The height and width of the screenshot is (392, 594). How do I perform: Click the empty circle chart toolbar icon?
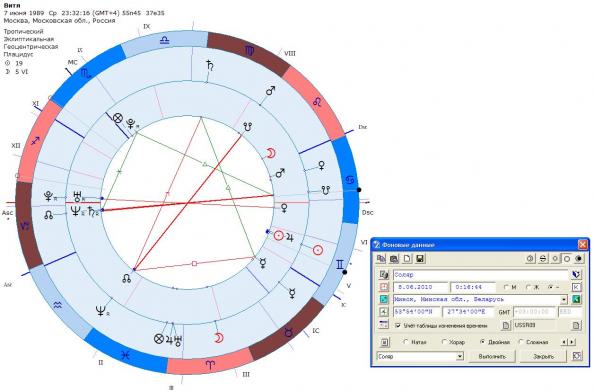click(567, 259)
